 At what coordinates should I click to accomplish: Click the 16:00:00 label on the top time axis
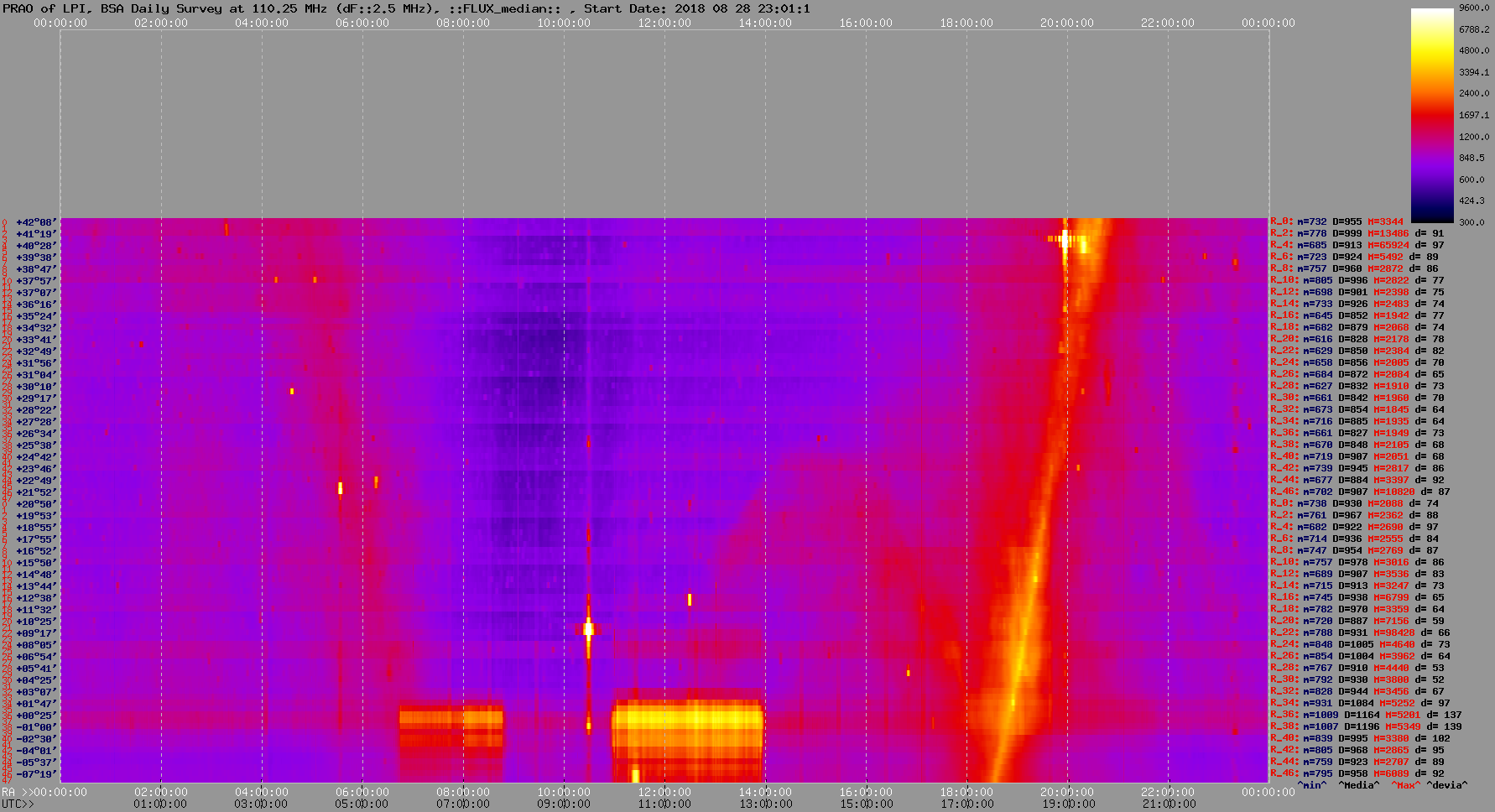(x=866, y=23)
